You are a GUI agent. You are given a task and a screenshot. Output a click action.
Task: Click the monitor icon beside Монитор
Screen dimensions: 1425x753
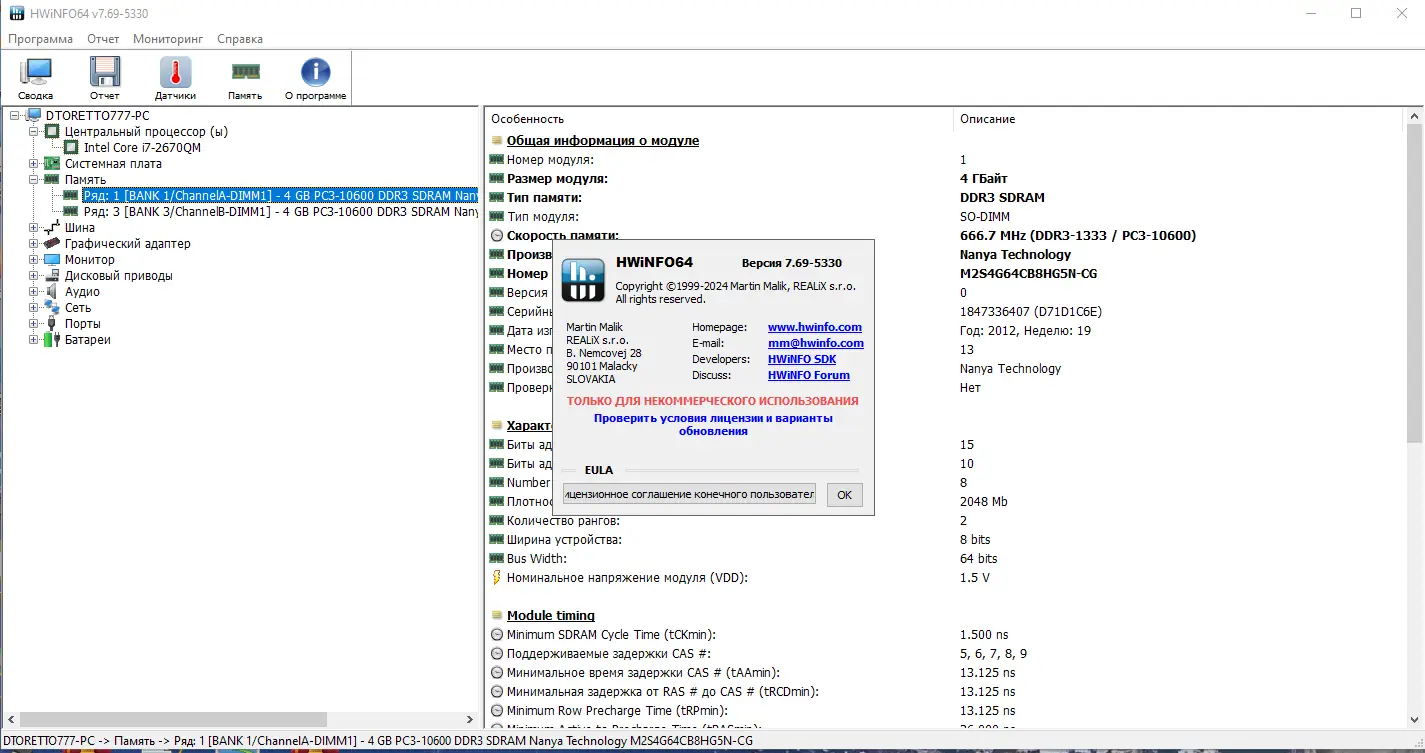(53, 260)
